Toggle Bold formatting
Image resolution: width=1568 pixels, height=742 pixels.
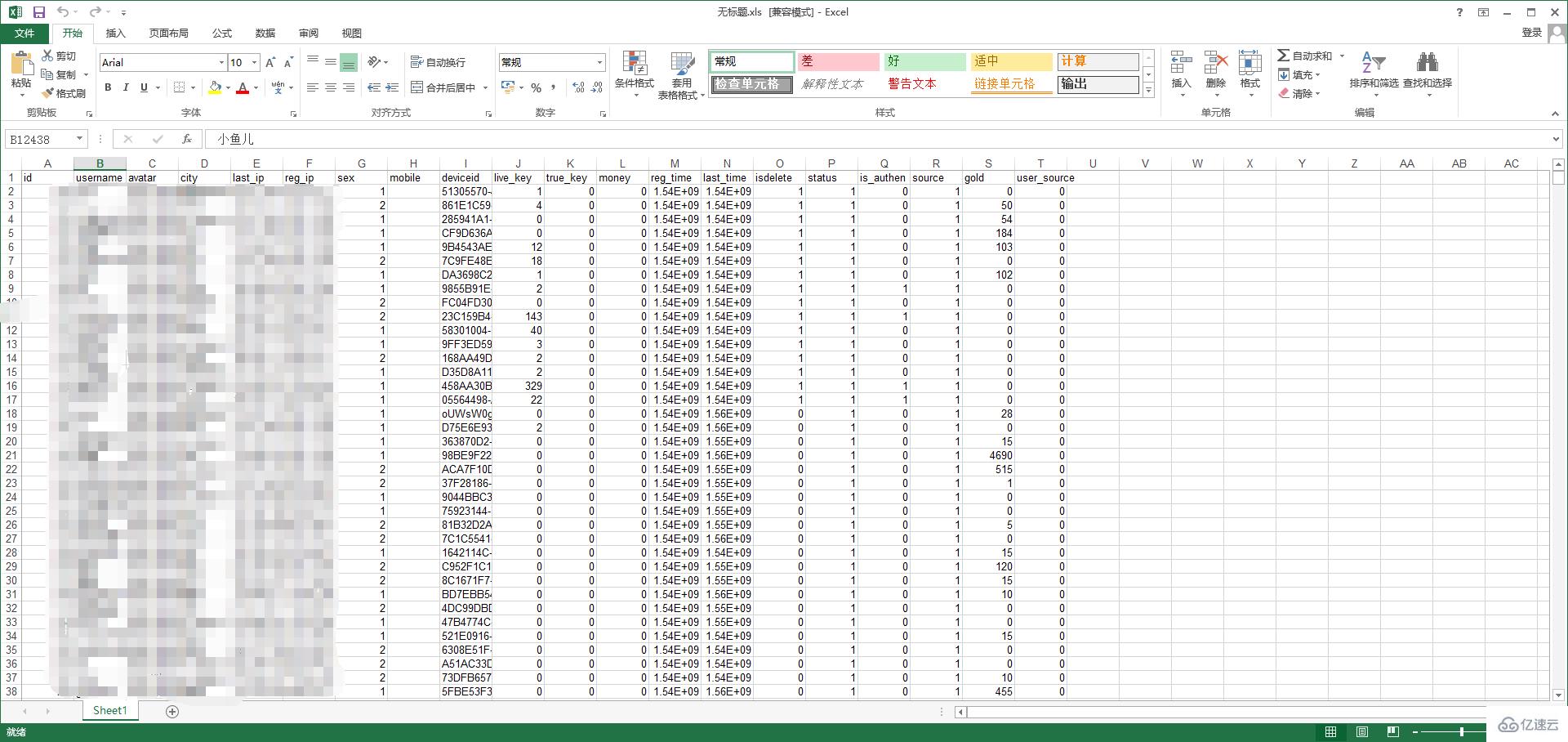[108, 87]
